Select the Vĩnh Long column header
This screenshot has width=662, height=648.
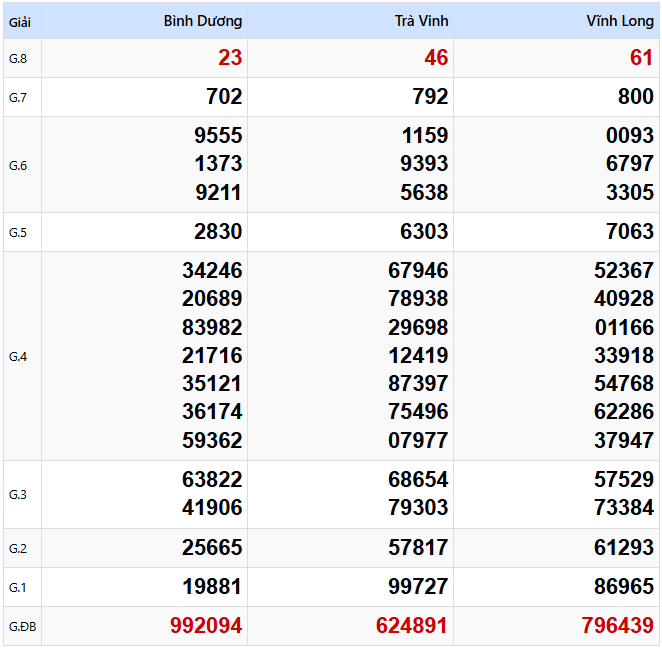tap(620, 21)
